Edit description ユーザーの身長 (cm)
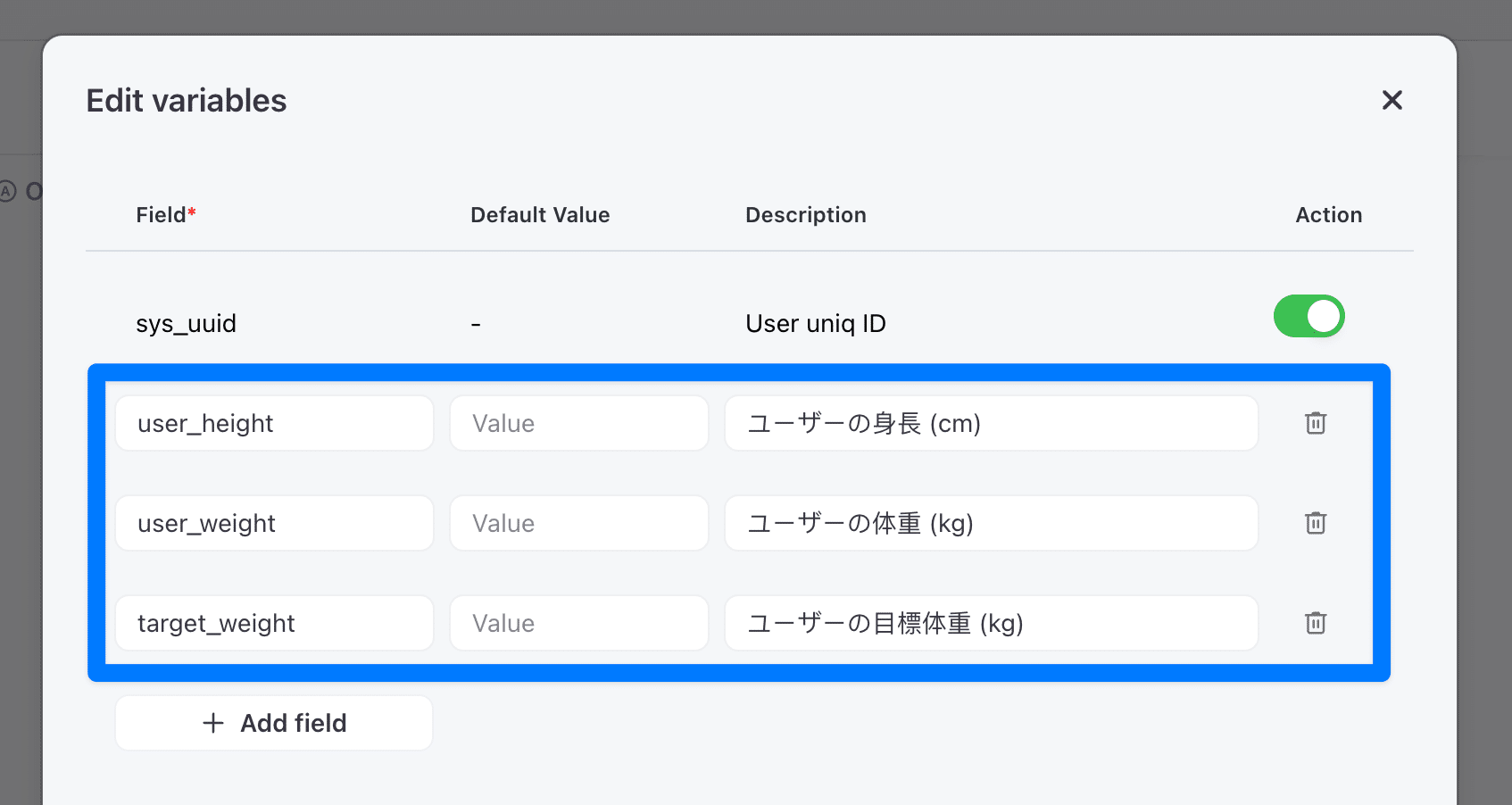 [x=991, y=423]
